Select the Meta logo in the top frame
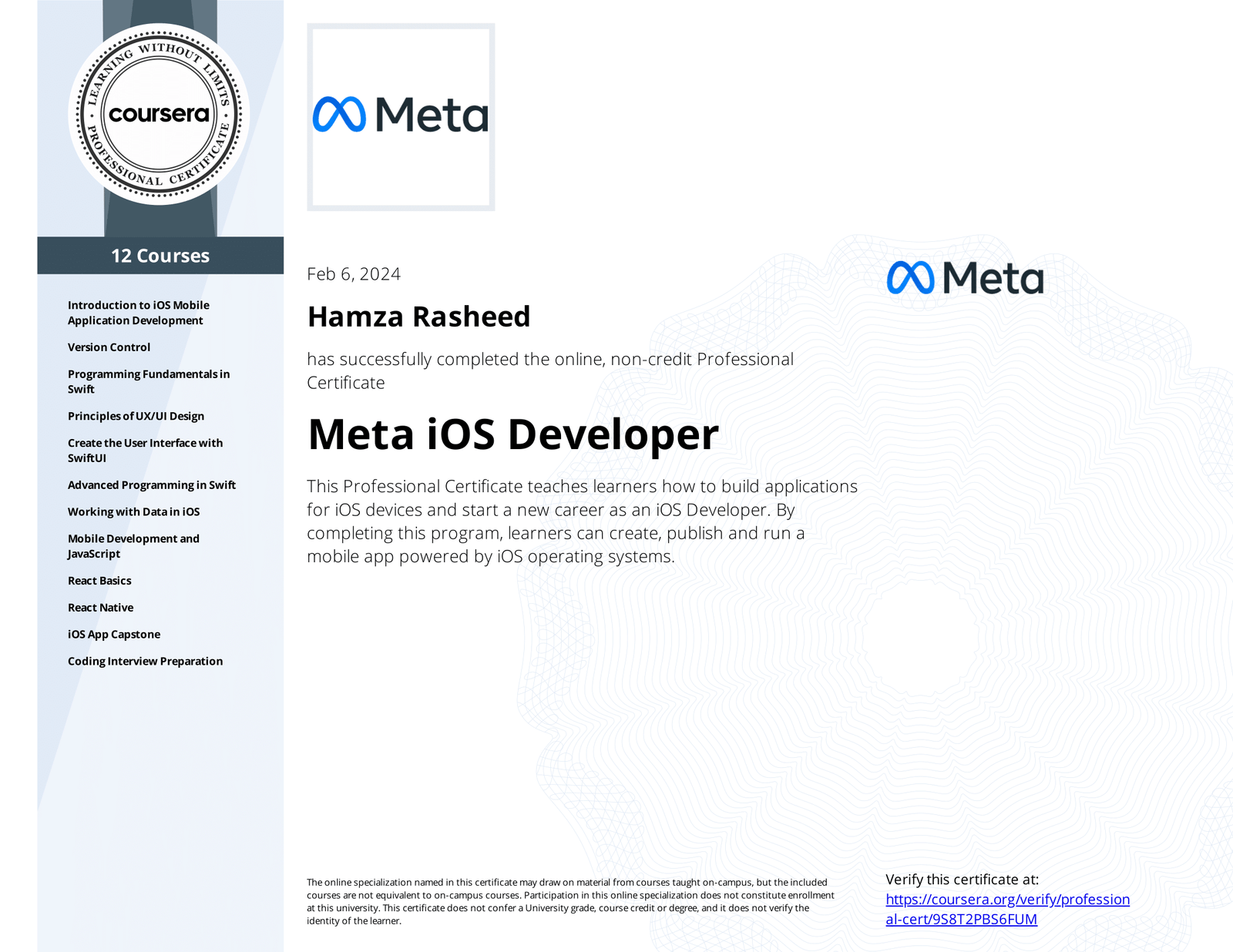 click(401, 116)
